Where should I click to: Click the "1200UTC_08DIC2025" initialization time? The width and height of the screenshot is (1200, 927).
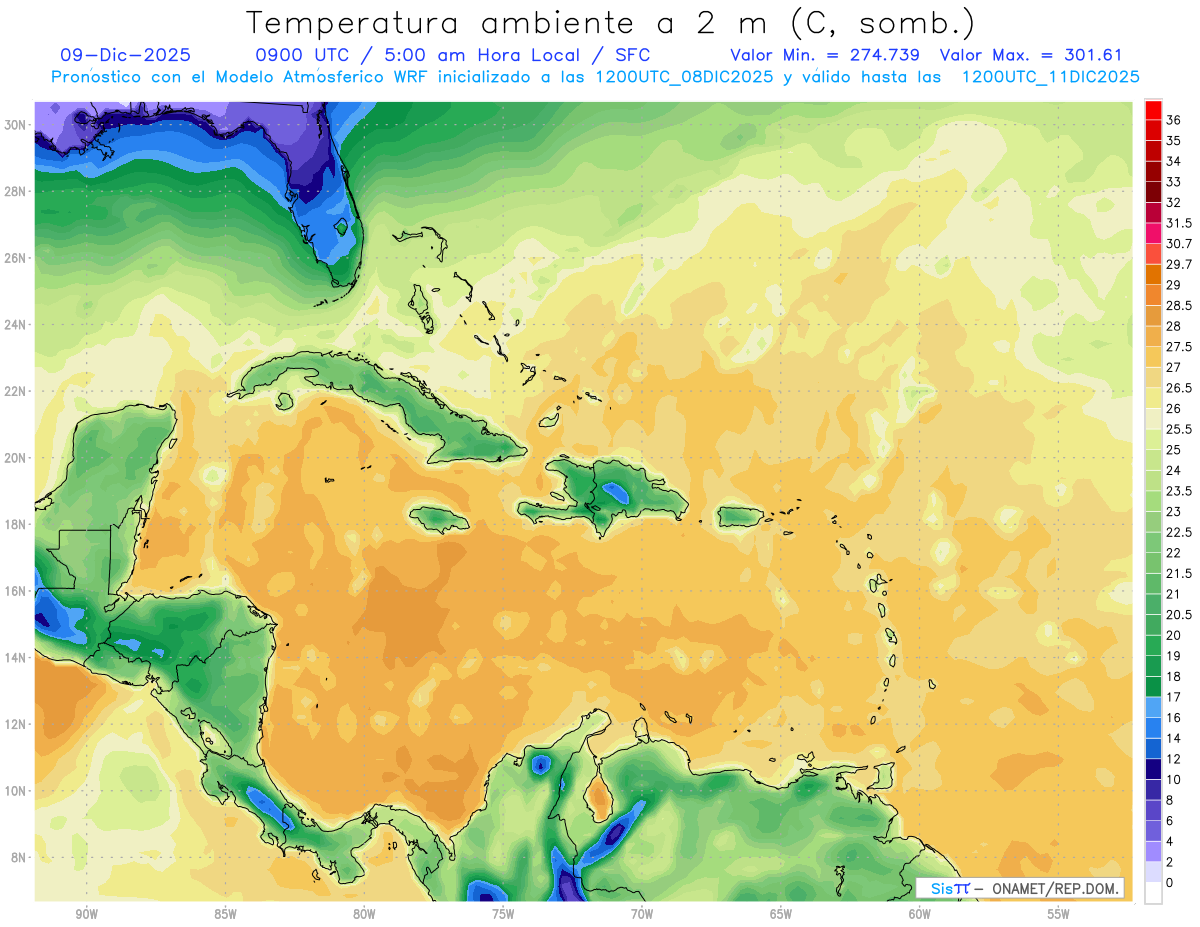[x=684, y=77]
